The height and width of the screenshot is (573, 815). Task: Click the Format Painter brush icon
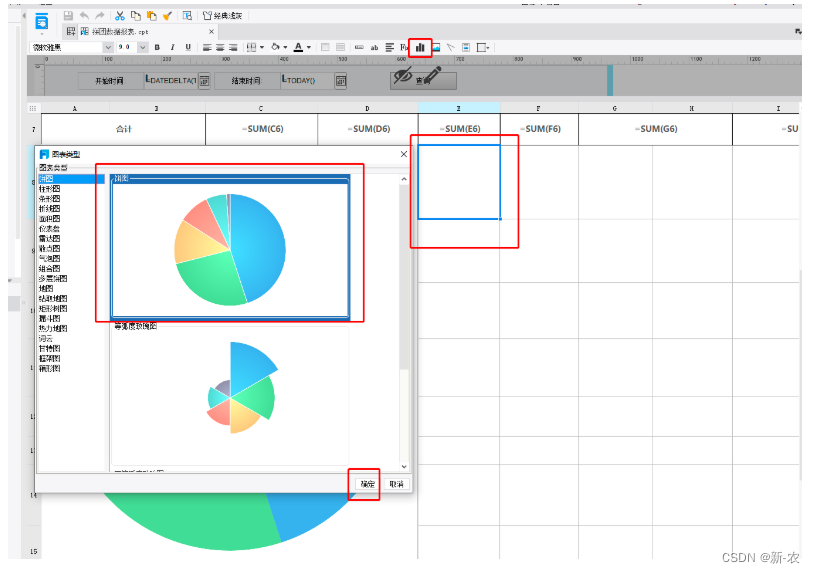pyautogui.click(x=167, y=16)
